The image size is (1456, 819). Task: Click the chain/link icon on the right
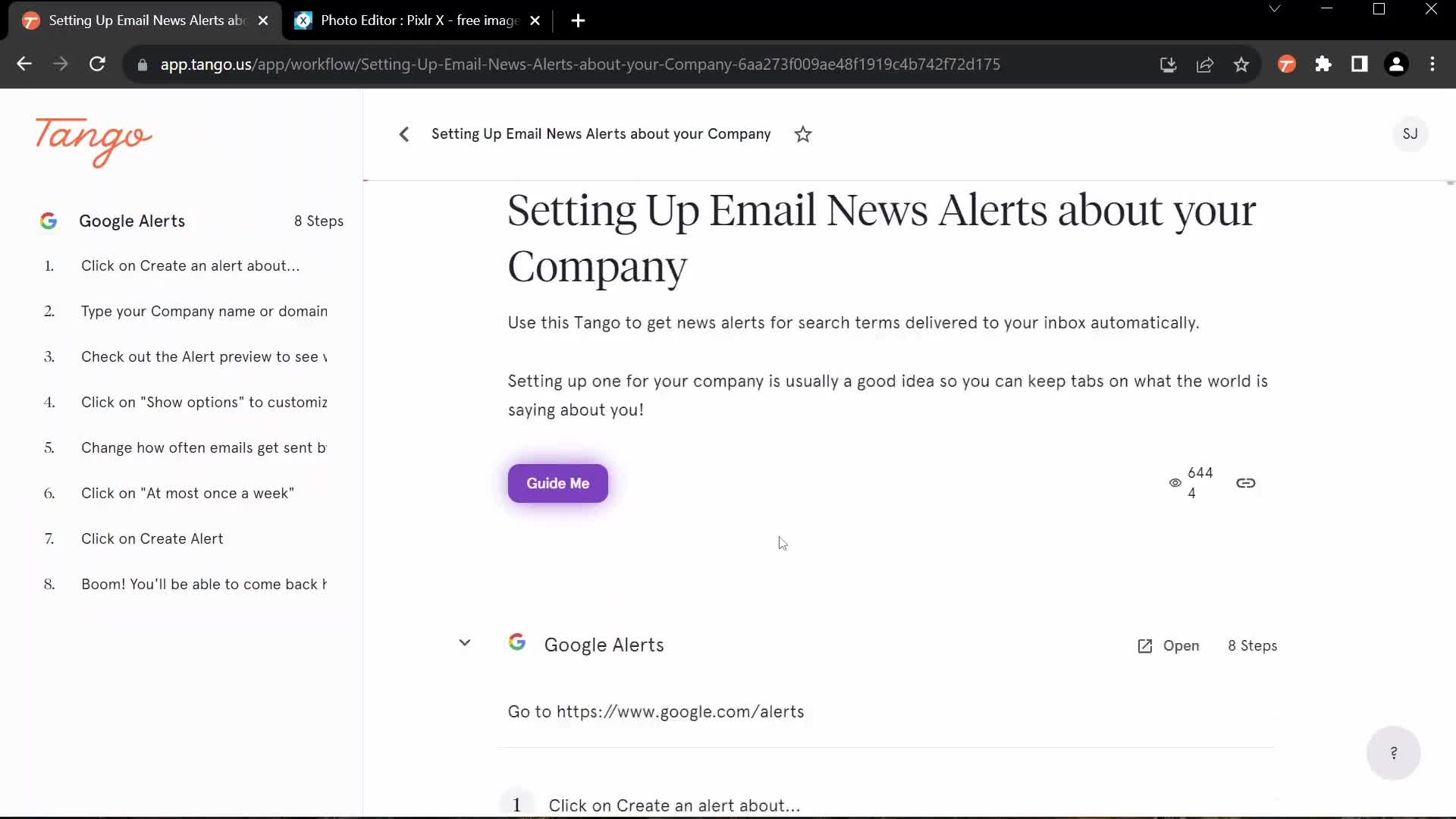pos(1246,483)
